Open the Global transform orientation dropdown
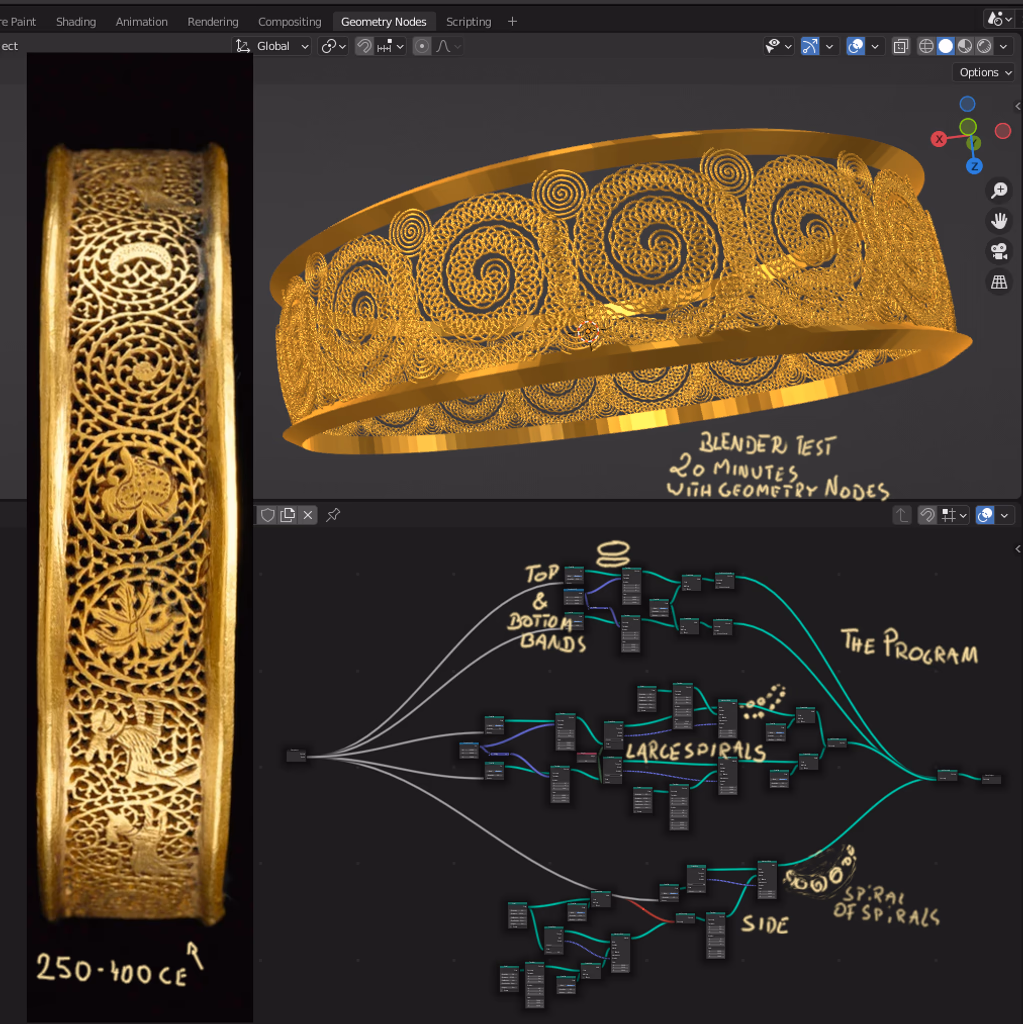This screenshot has height=1024, width=1023. (272, 46)
